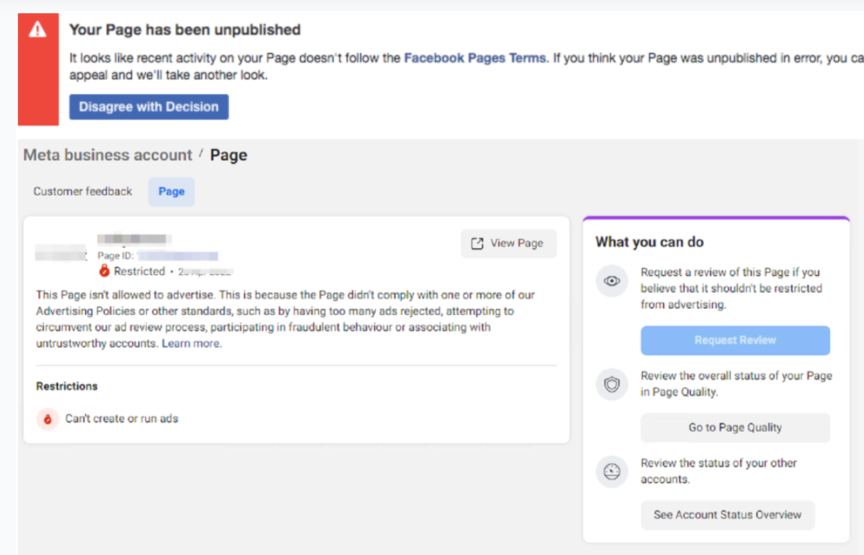This screenshot has width=864, height=555.
Task: Open See Account Status Overview
Action: pyautogui.click(x=727, y=515)
